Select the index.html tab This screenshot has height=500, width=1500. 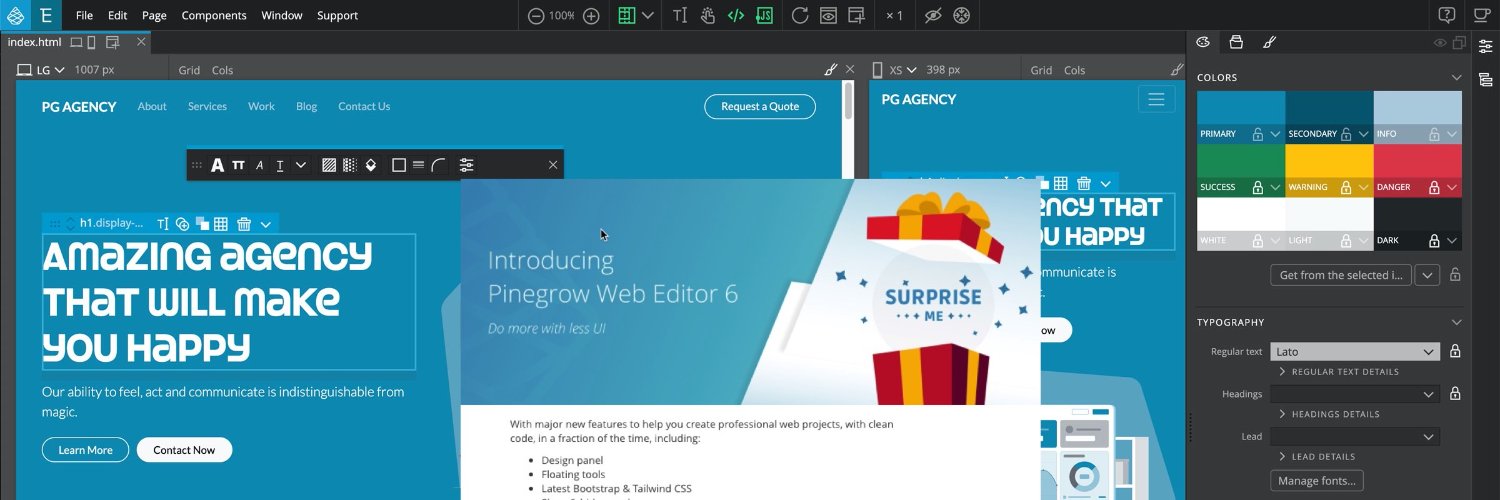pyautogui.click(x=34, y=42)
